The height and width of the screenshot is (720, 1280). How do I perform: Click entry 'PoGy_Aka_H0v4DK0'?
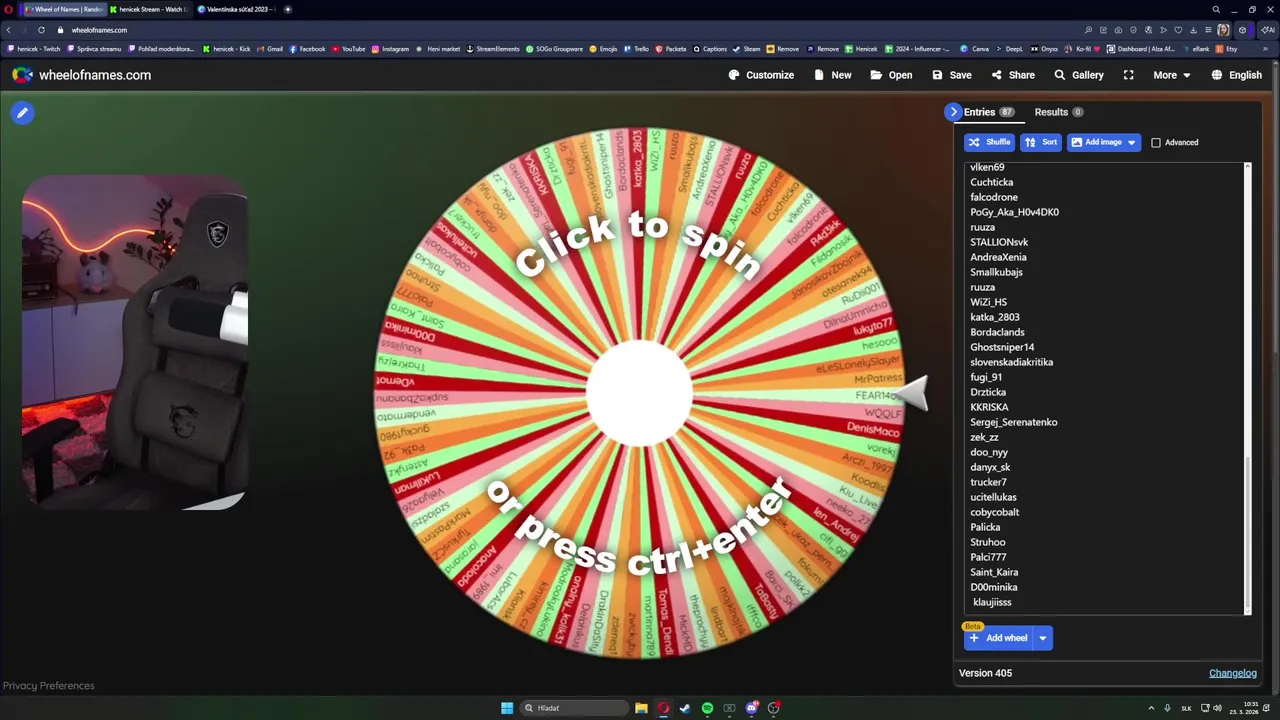pyautogui.click(x=1014, y=212)
